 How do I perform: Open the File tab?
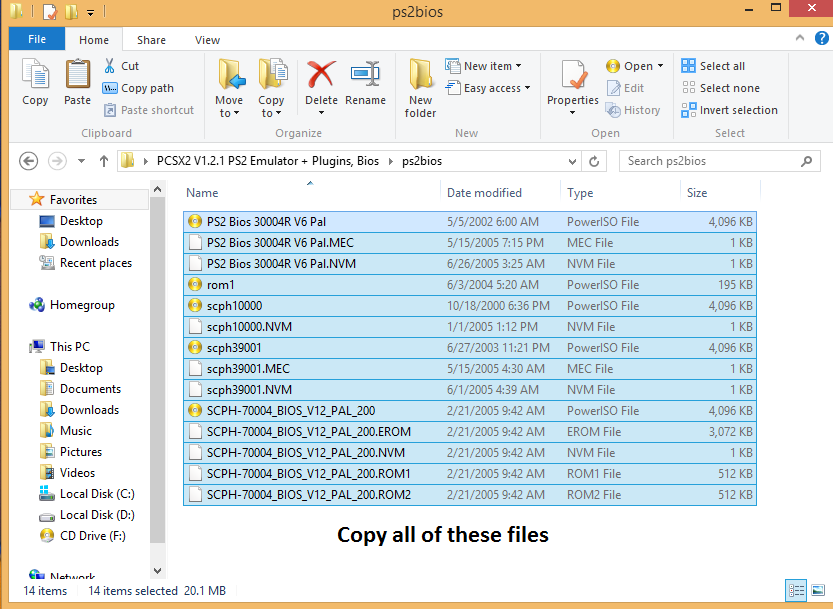[x=37, y=39]
